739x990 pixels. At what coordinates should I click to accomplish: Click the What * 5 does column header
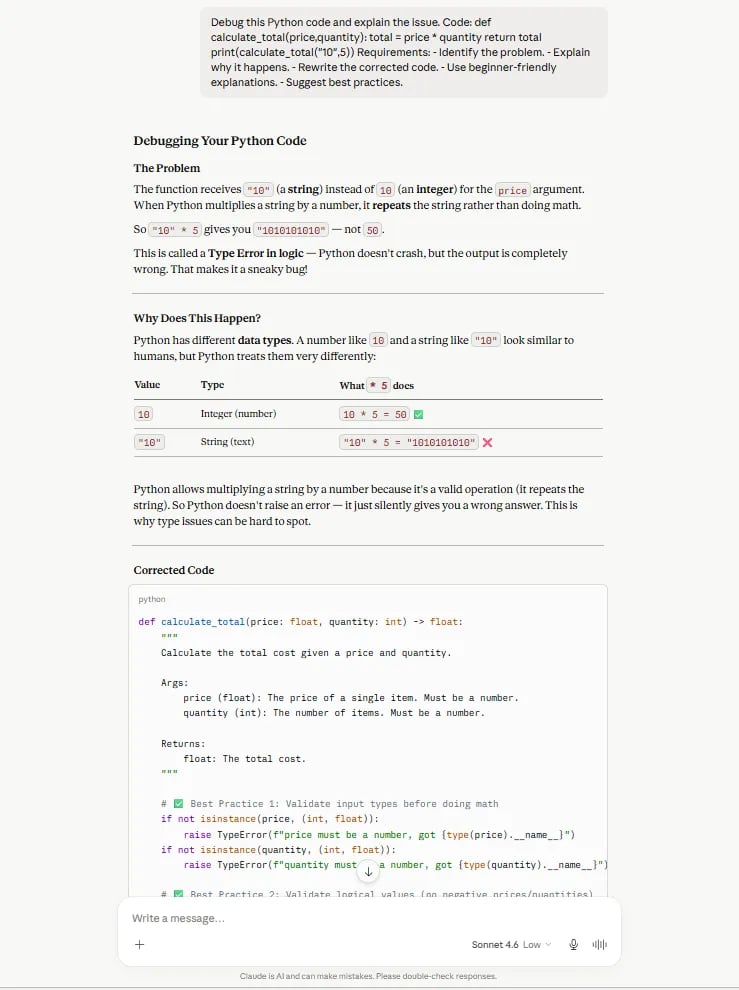pos(376,385)
